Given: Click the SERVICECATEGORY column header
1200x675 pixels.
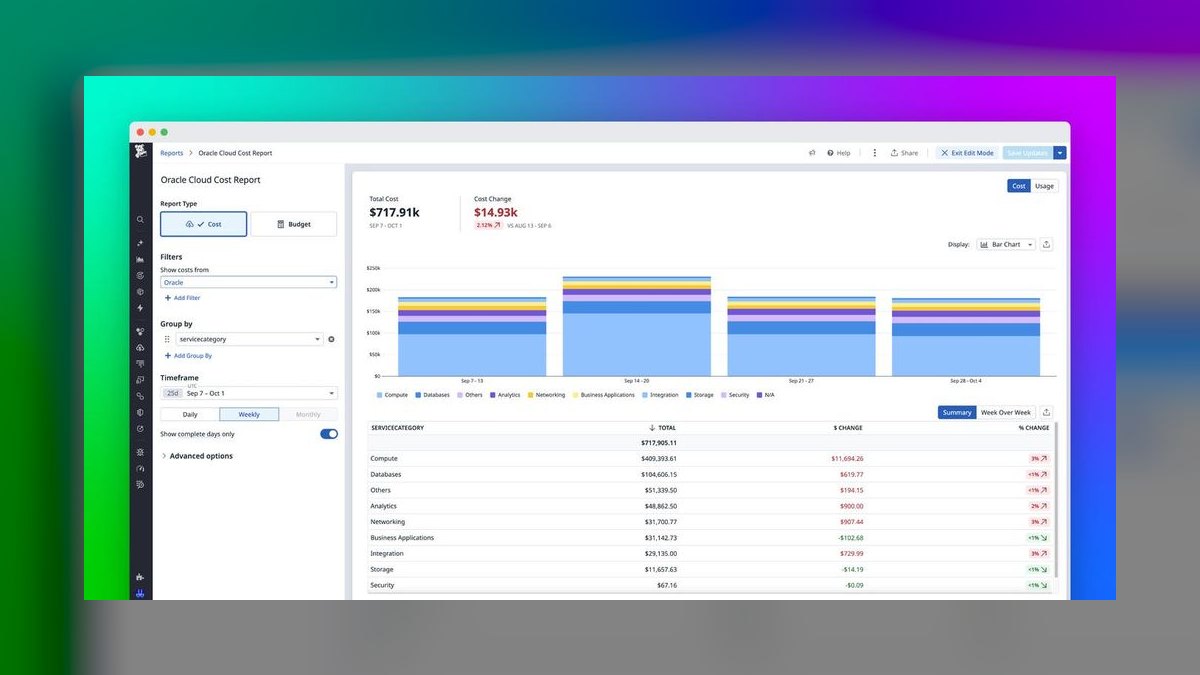Looking at the screenshot, I should pos(397,428).
